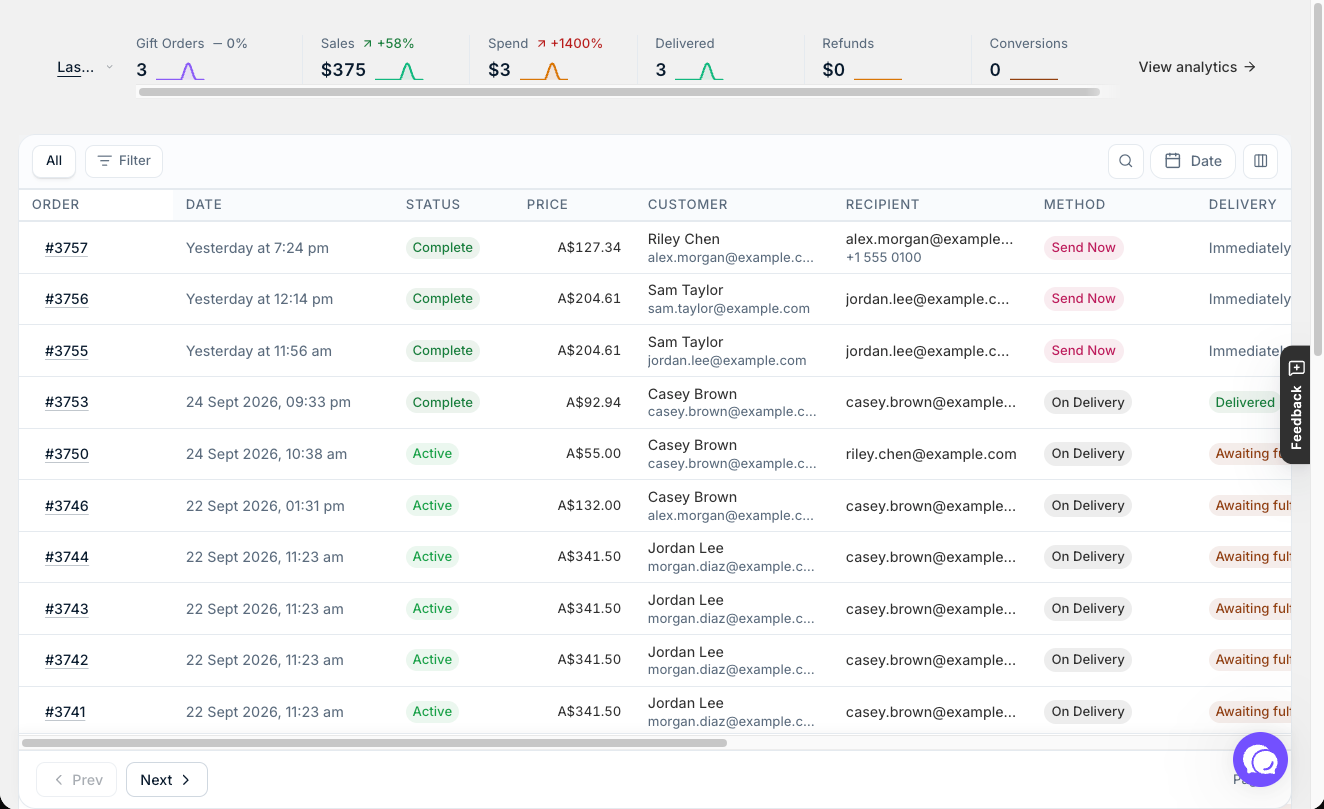Open the chat support bubble
The width and height of the screenshot is (1324, 809).
coord(1260,760)
